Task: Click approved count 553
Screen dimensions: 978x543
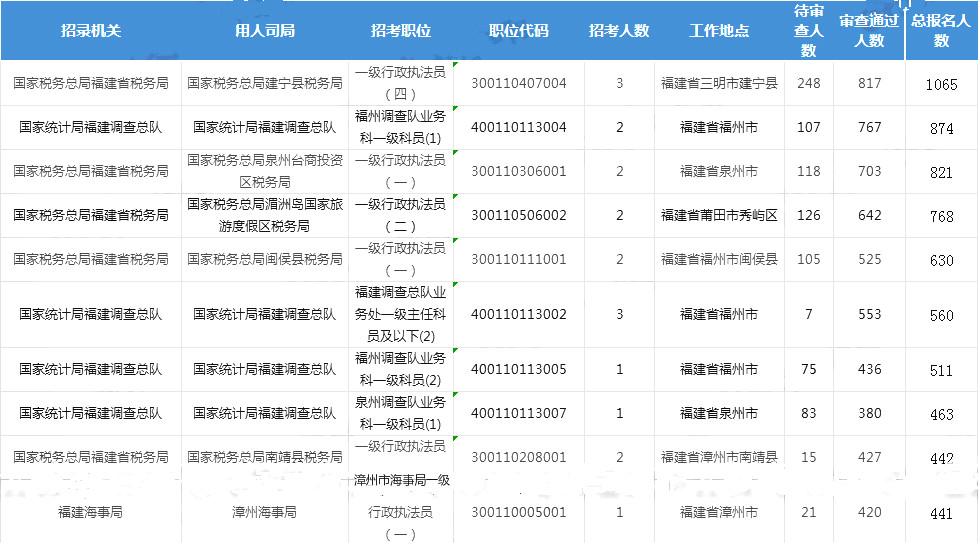Action: (x=869, y=314)
